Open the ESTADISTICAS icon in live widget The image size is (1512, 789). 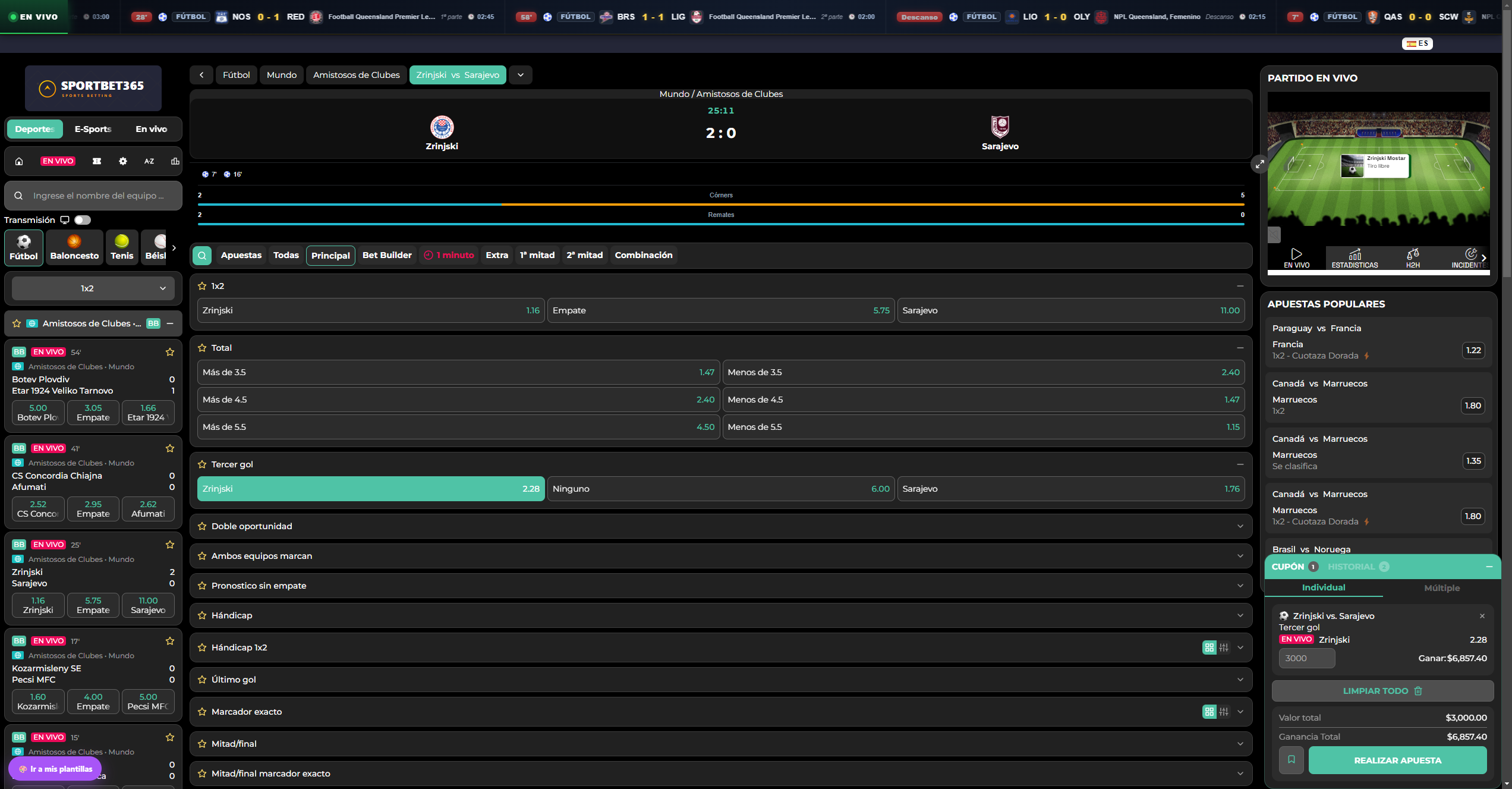point(1354,258)
